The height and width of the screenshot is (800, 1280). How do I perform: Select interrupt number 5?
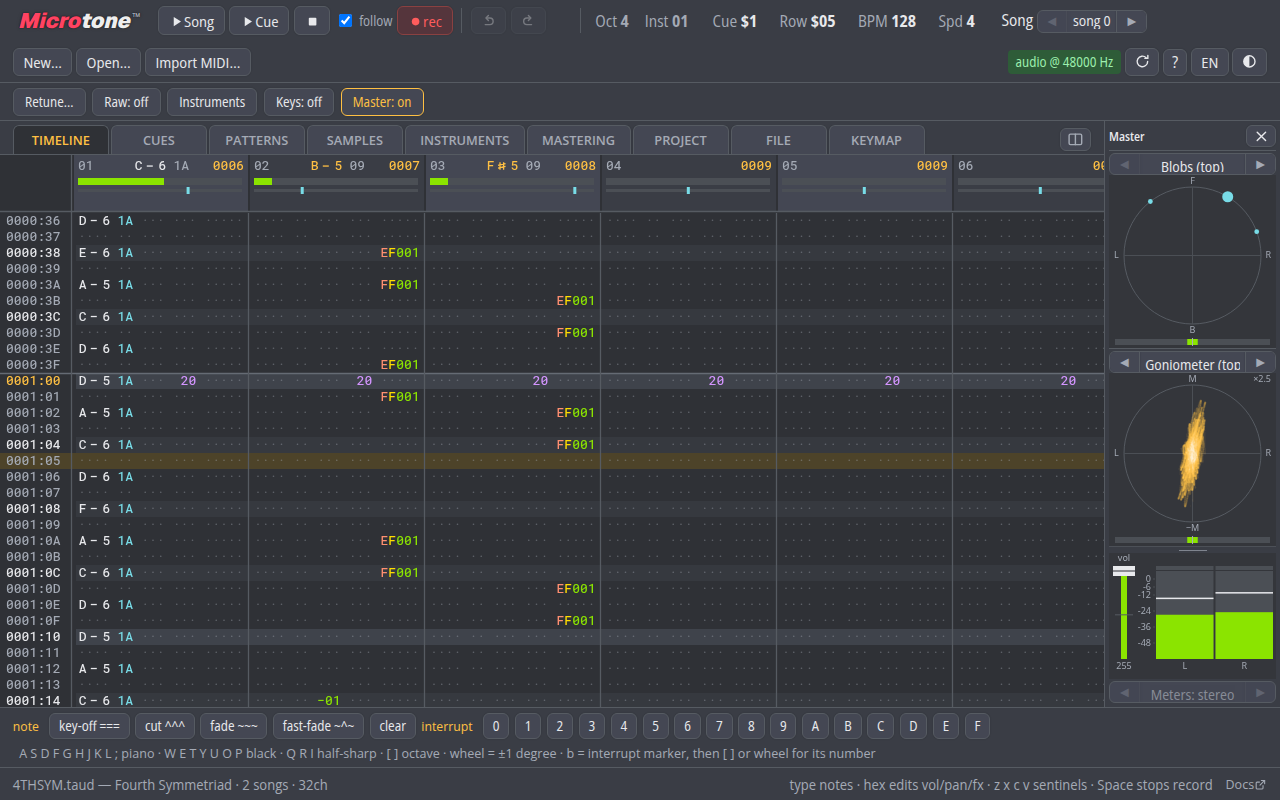(655, 726)
